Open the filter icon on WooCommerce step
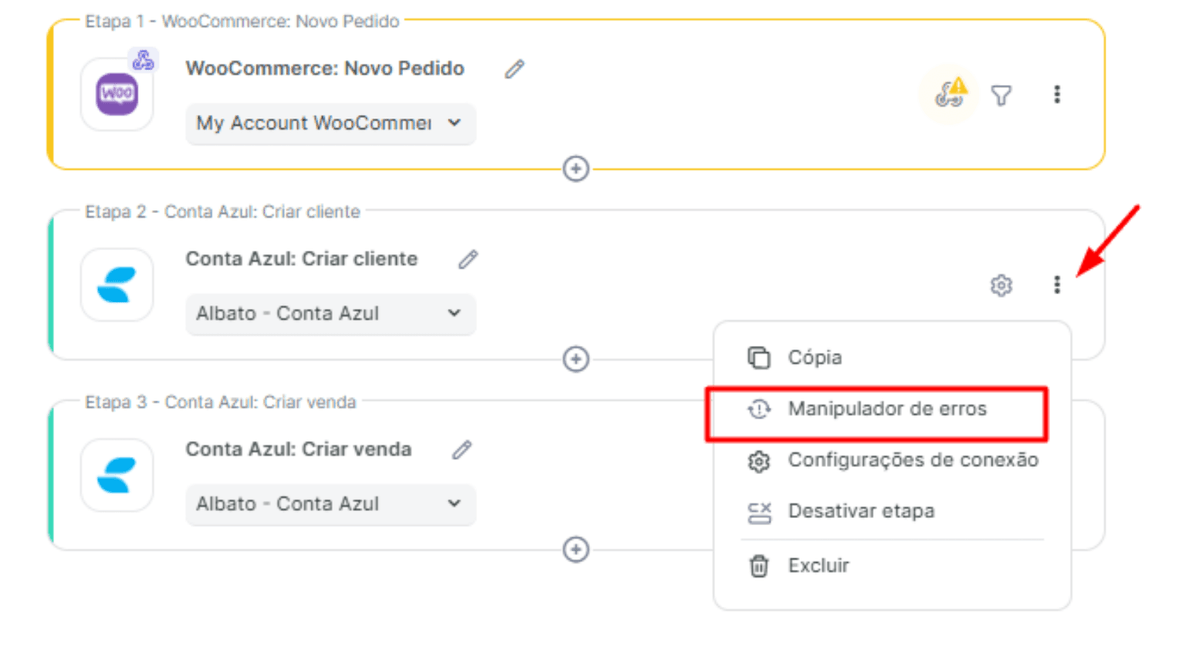The width and height of the screenshot is (1200, 655). pyautogui.click(x=1001, y=95)
